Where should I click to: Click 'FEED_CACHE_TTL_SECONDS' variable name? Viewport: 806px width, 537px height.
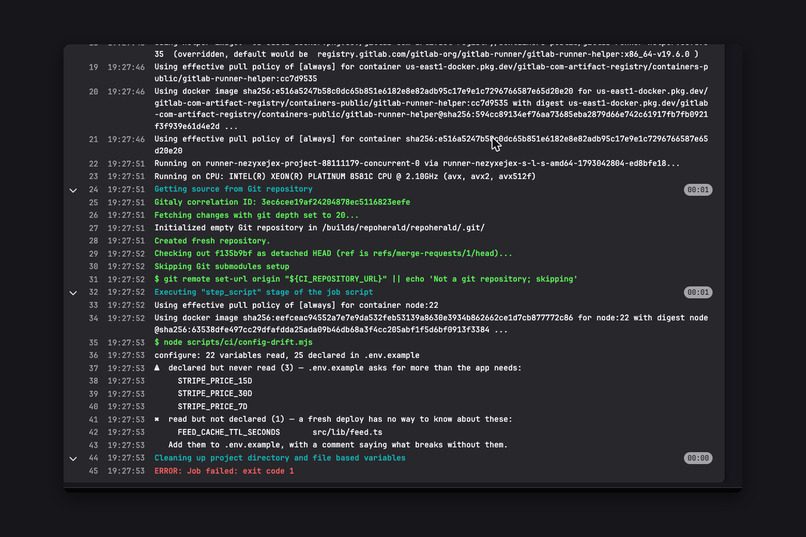point(229,432)
